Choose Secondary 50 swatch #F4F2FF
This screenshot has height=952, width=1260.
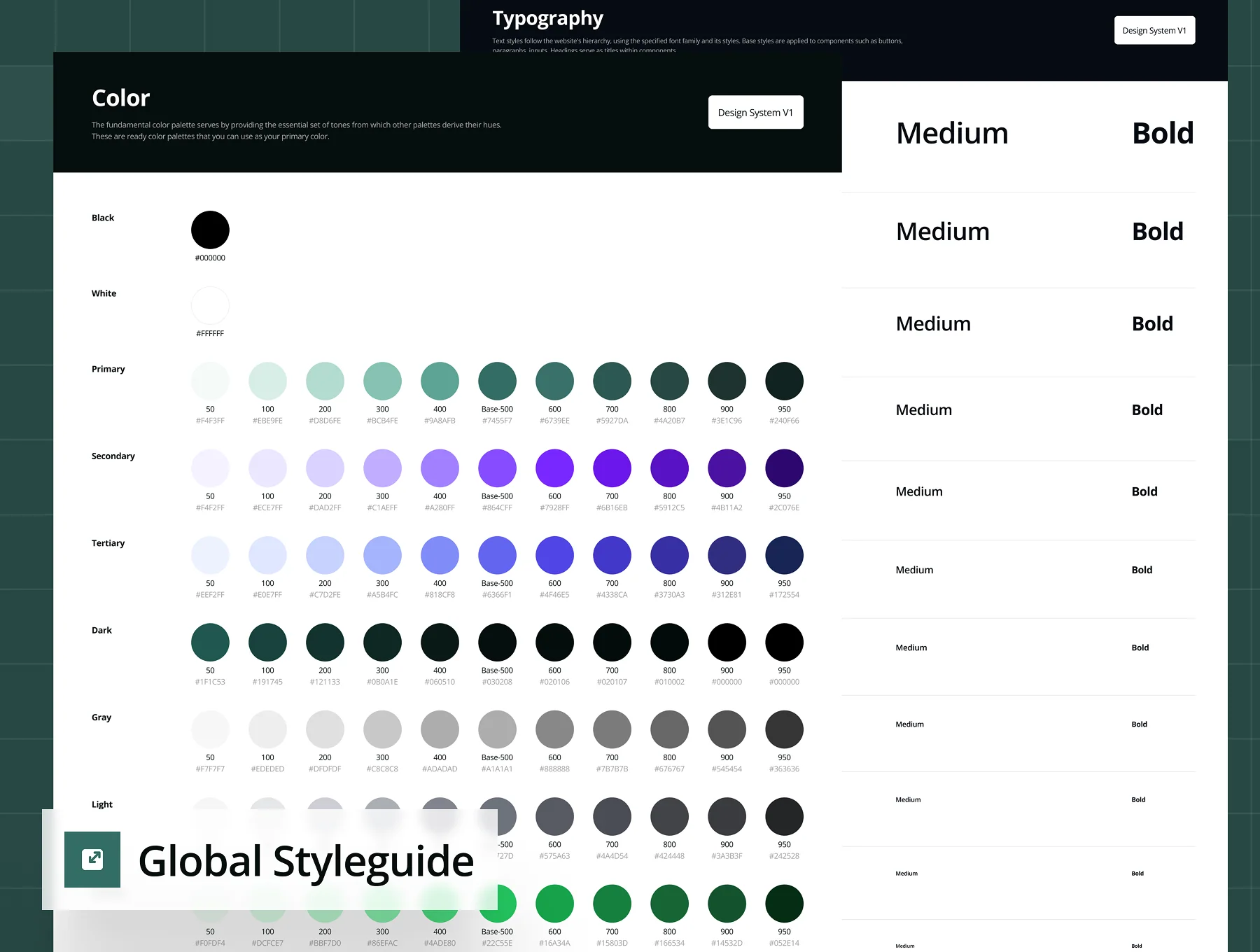(210, 468)
